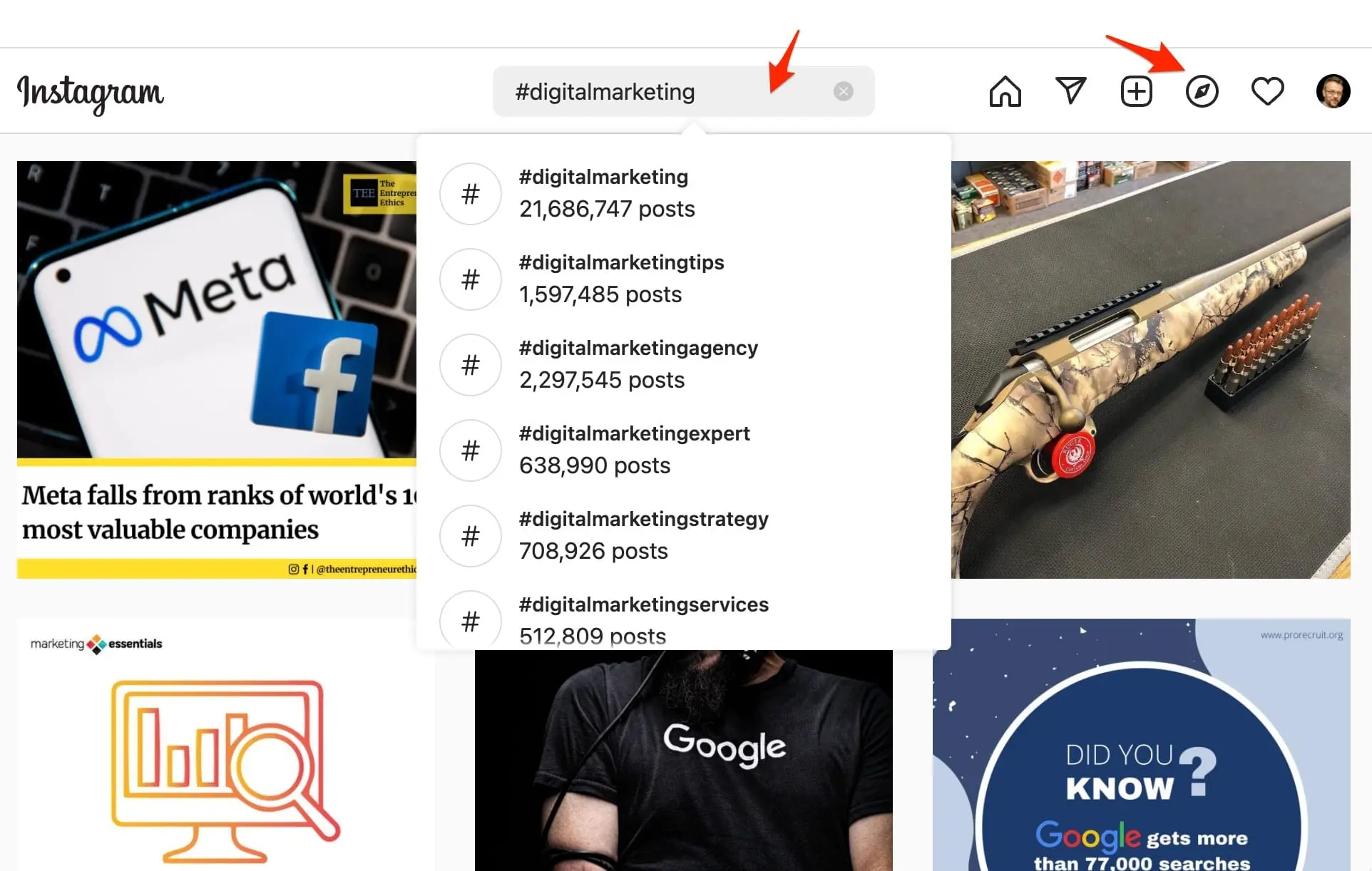Viewport: 1372px width, 871px height.
Task: Click the #digitalmarketing search input
Action: pyautogui.click(x=663, y=91)
